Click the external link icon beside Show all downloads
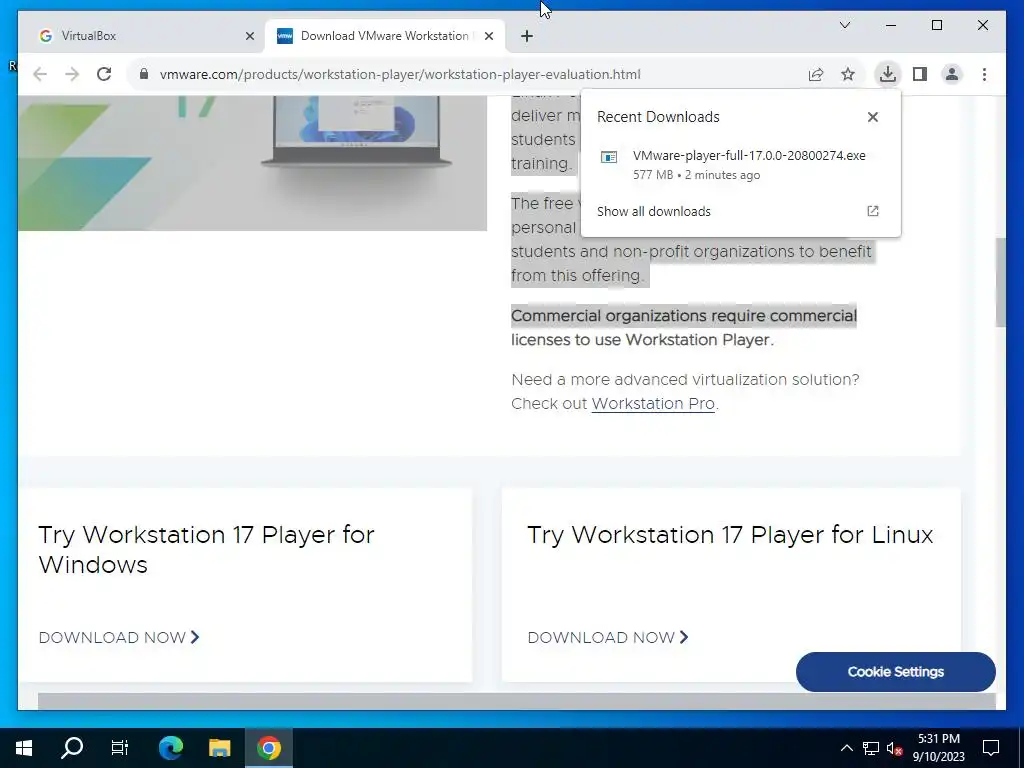1024x768 pixels. pos(872,211)
